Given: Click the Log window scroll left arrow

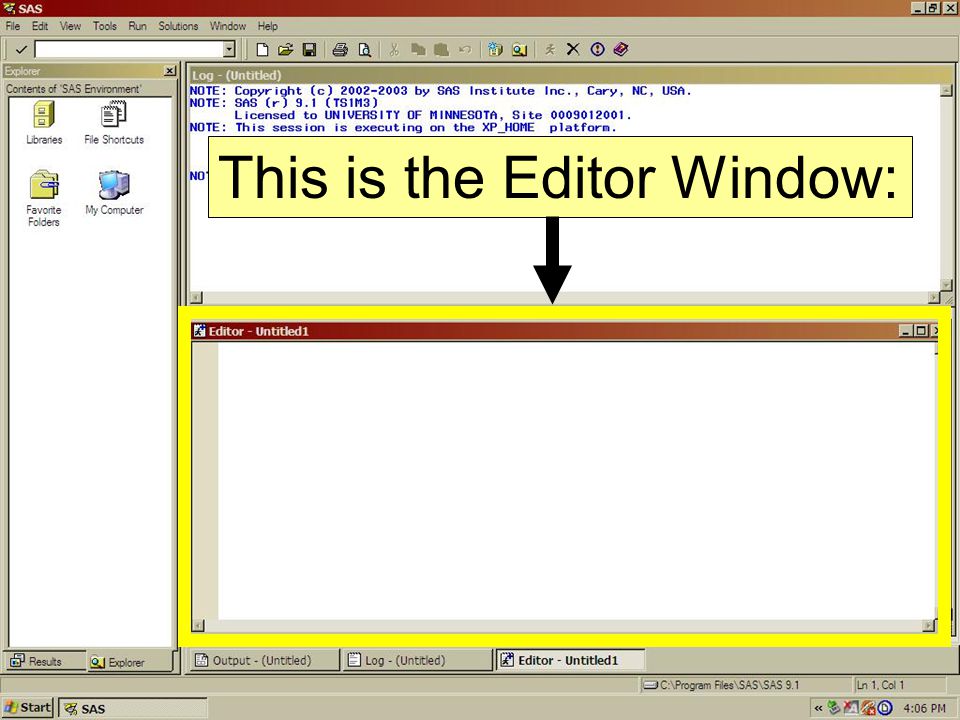Looking at the screenshot, I should pos(196,298).
